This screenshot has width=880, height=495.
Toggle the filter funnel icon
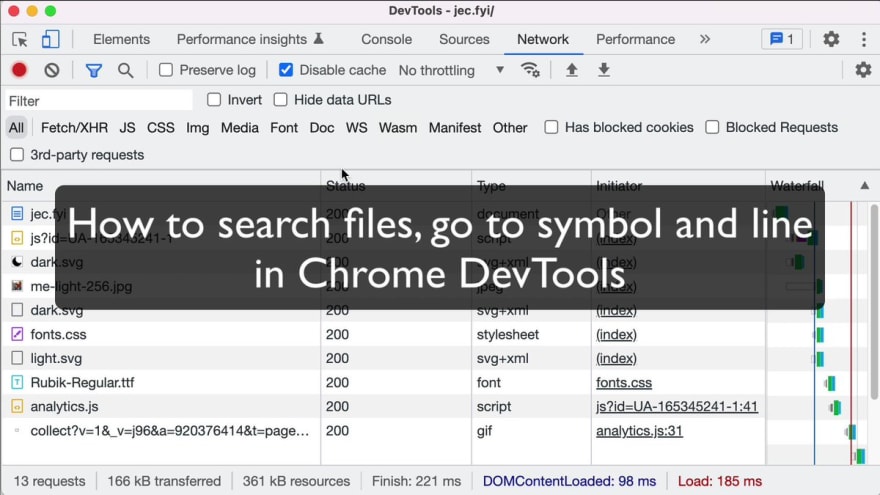[94, 70]
